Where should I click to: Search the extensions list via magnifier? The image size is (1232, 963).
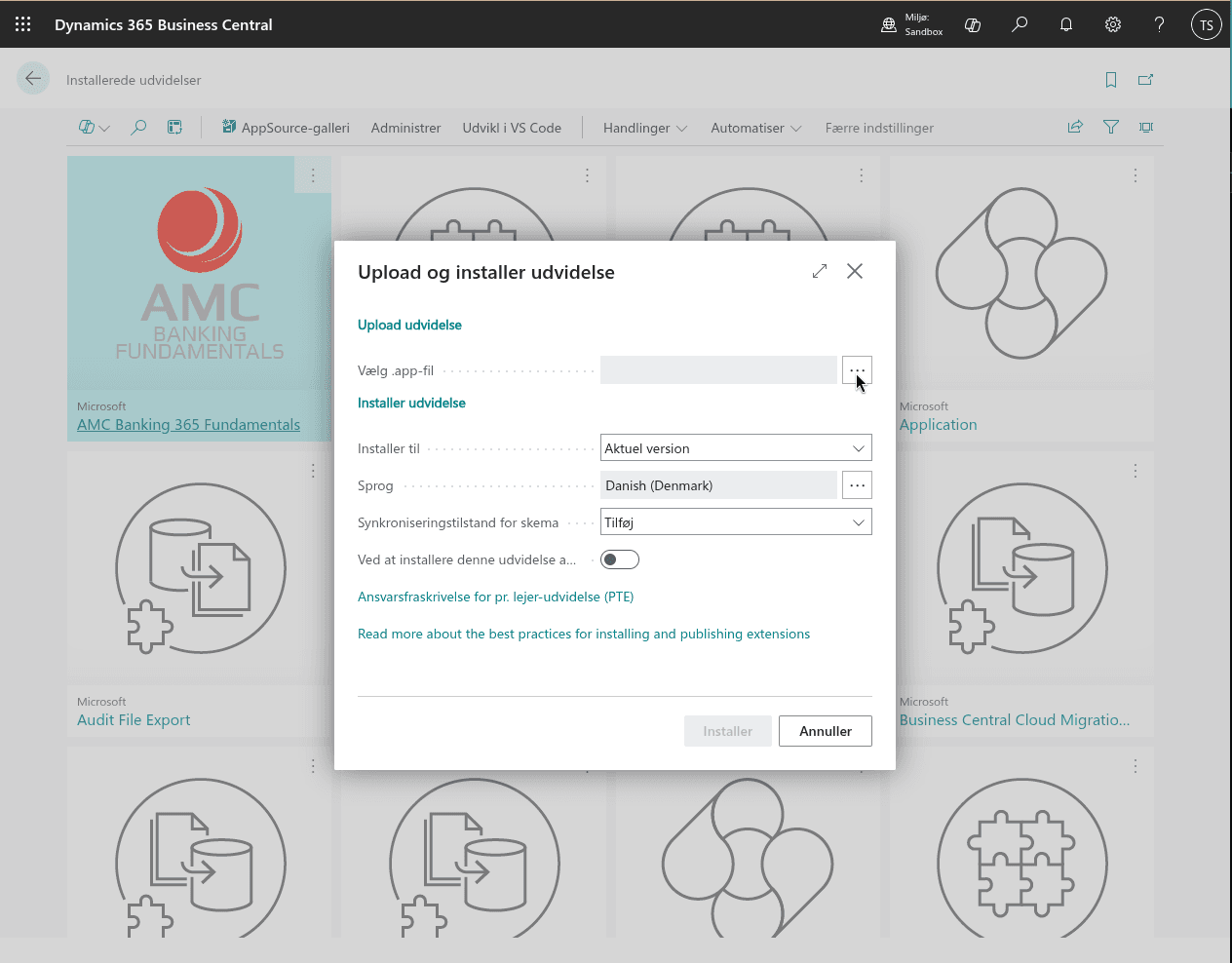138,128
